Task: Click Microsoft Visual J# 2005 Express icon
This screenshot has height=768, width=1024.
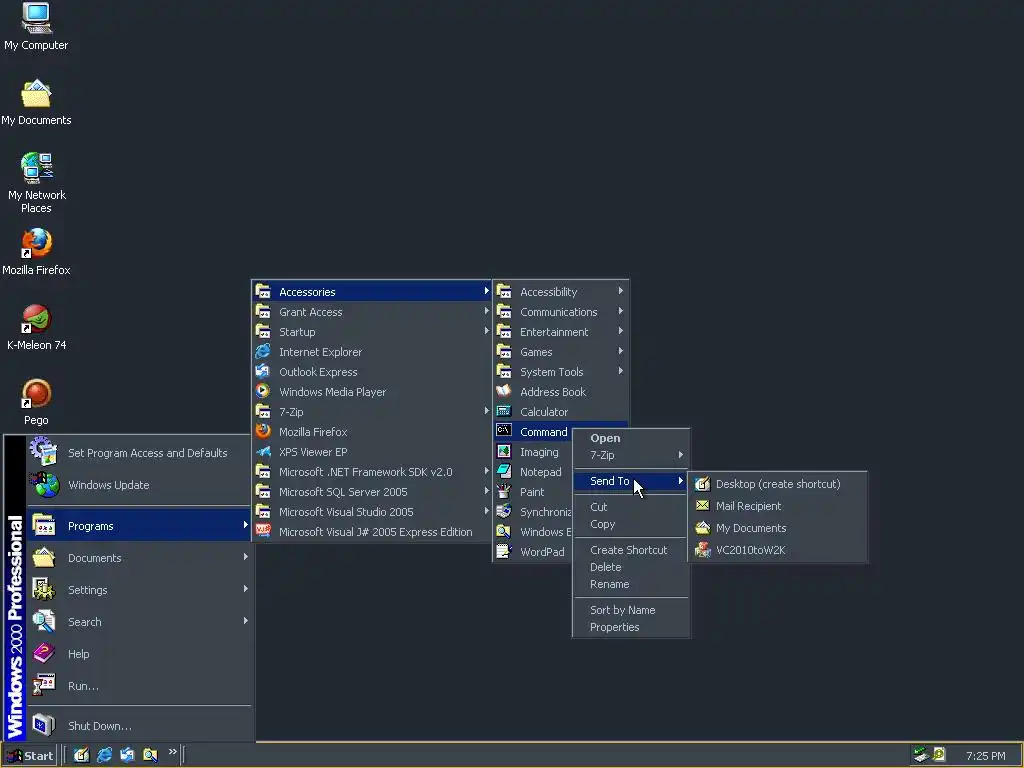Action: pyautogui.click(x=263, y=531)
